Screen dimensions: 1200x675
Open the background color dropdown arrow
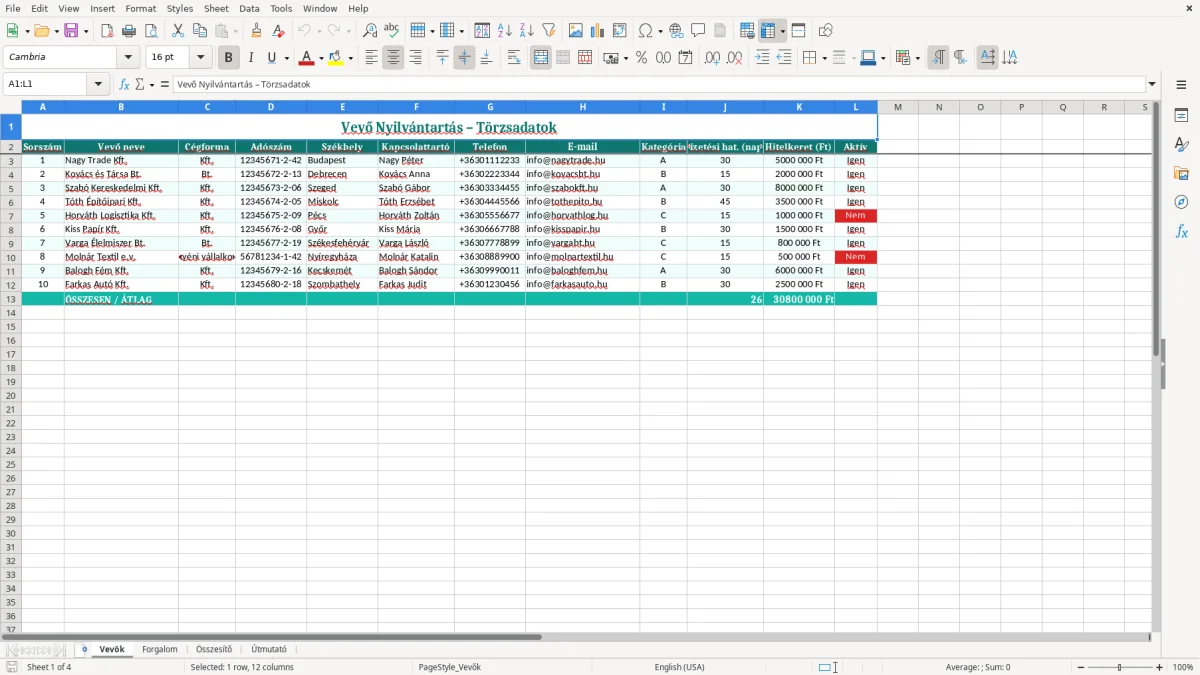click(x=351, y=58)
